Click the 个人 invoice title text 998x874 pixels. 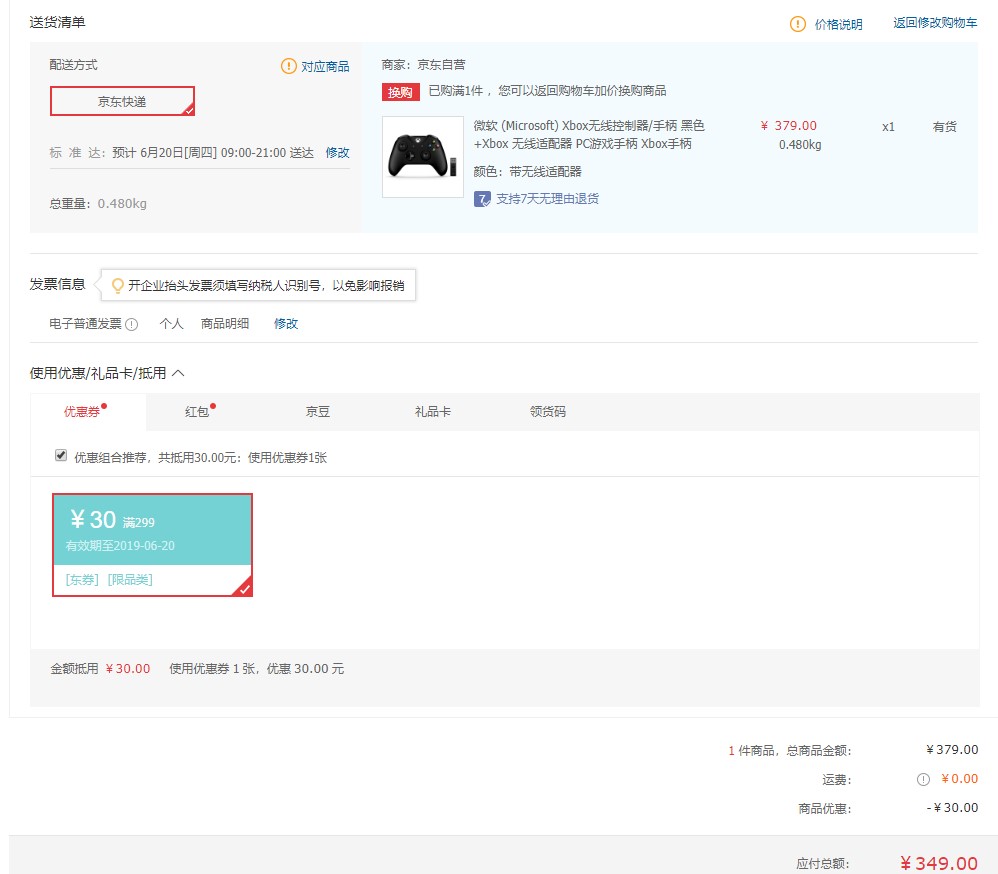tap(171, 324)
